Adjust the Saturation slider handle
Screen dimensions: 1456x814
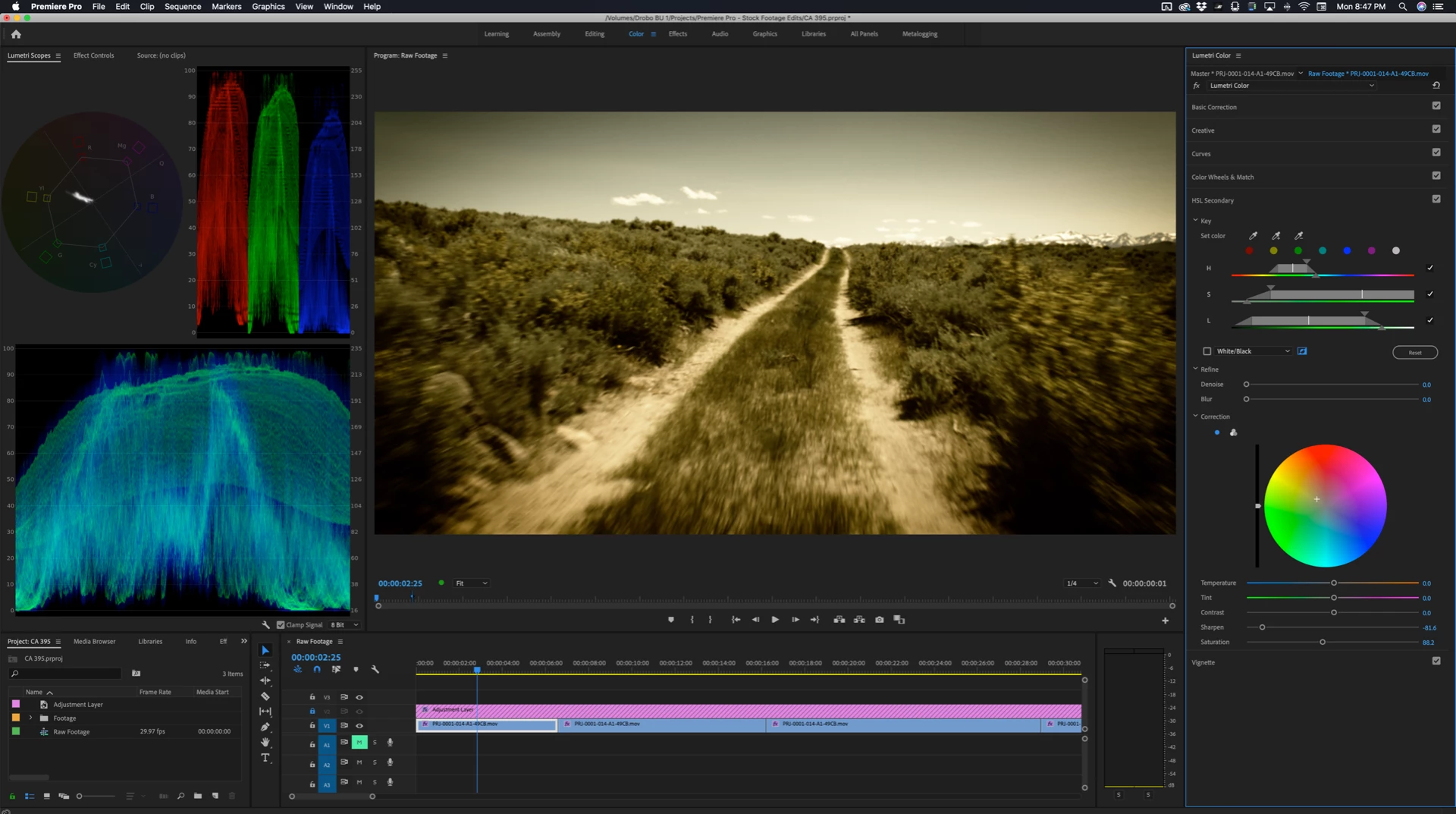pyautogui.click(x=1323, y=643)
